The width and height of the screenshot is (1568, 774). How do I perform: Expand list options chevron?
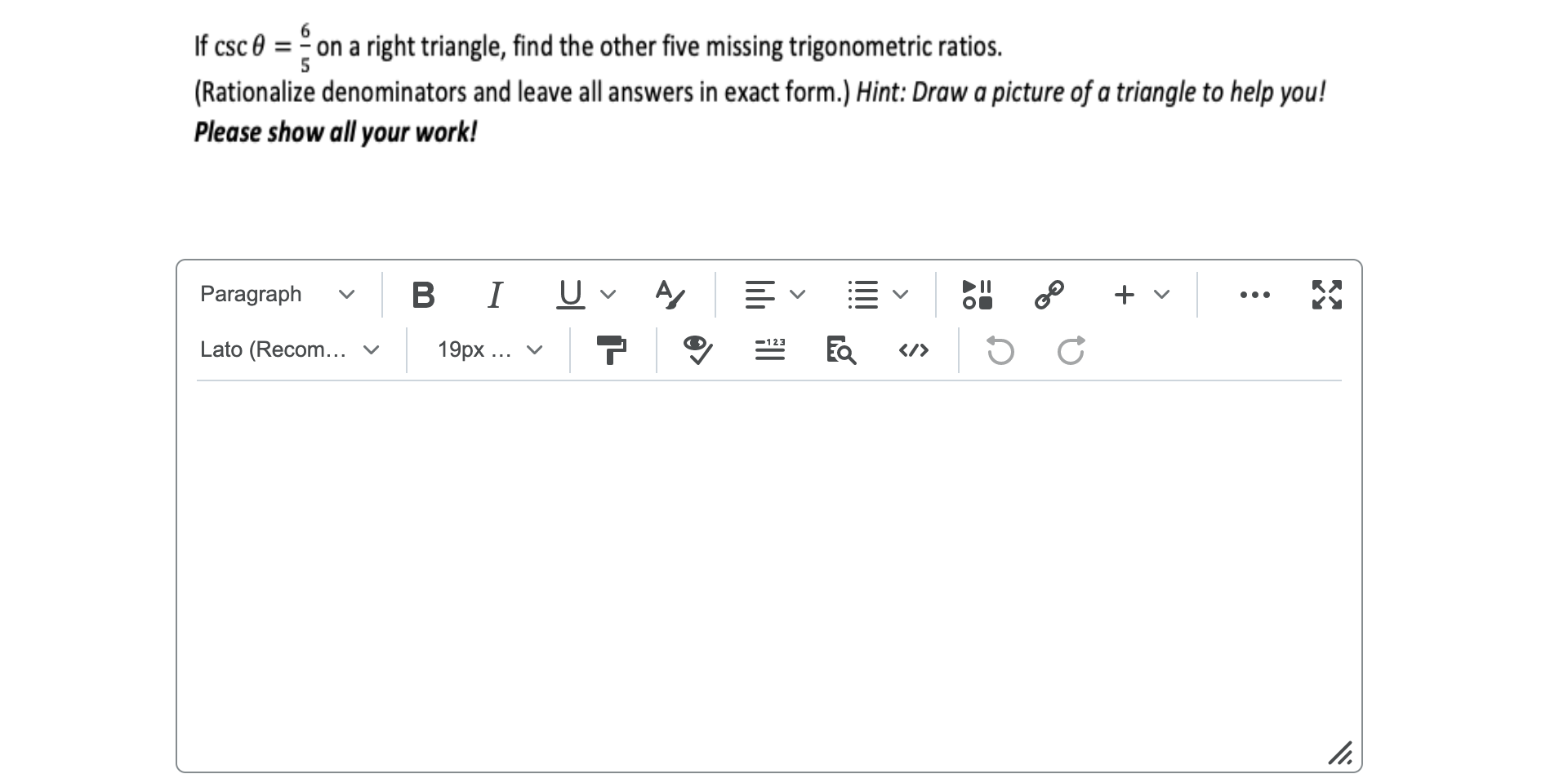click(900, 294)
